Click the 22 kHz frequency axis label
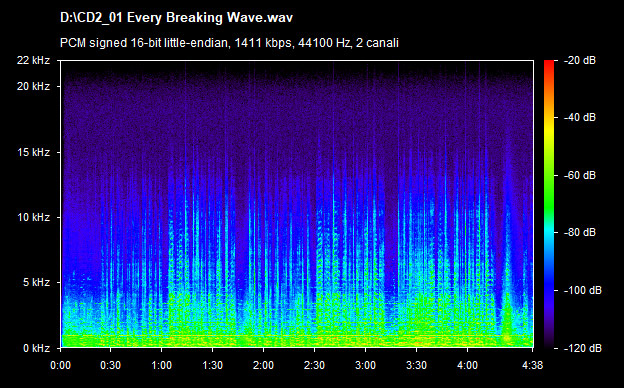 coord(33,60)
